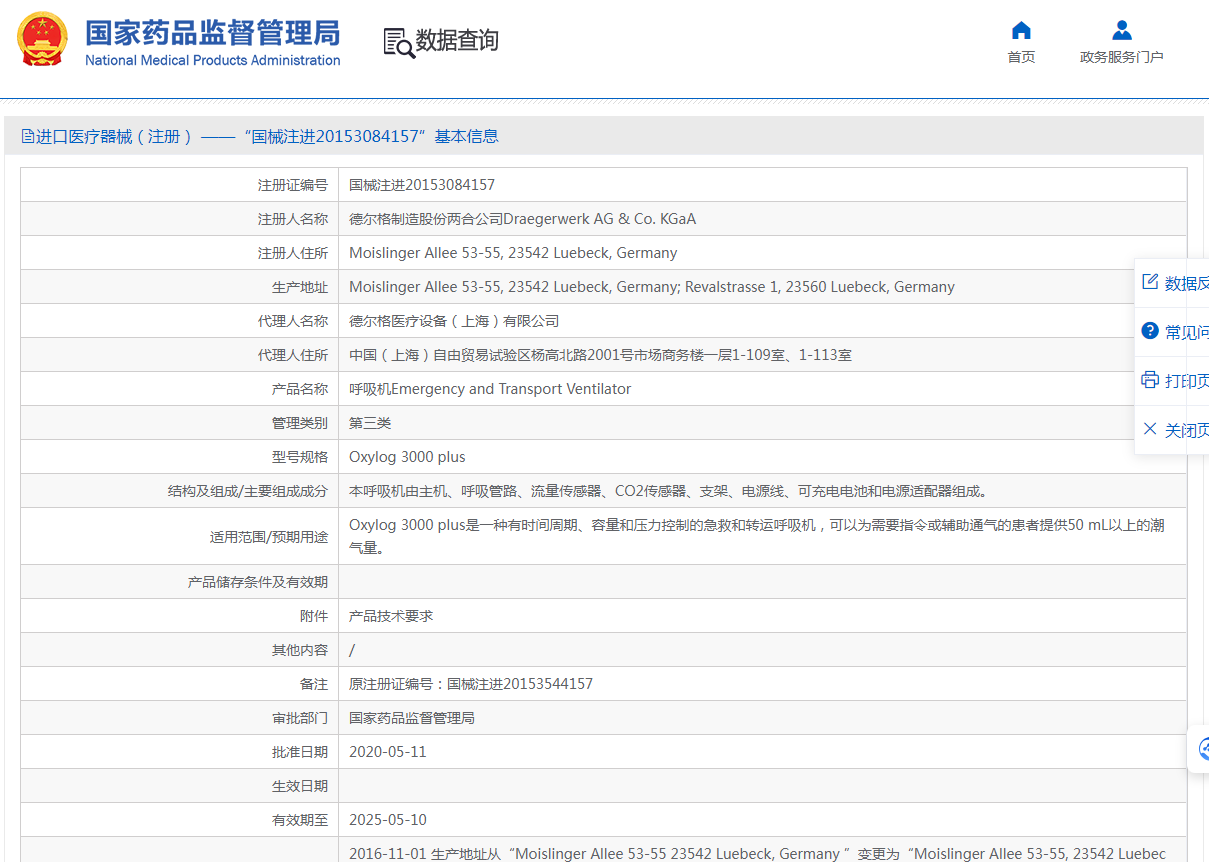Click remark 原注册证编号：国械注进20153544157

pos(471,684)
